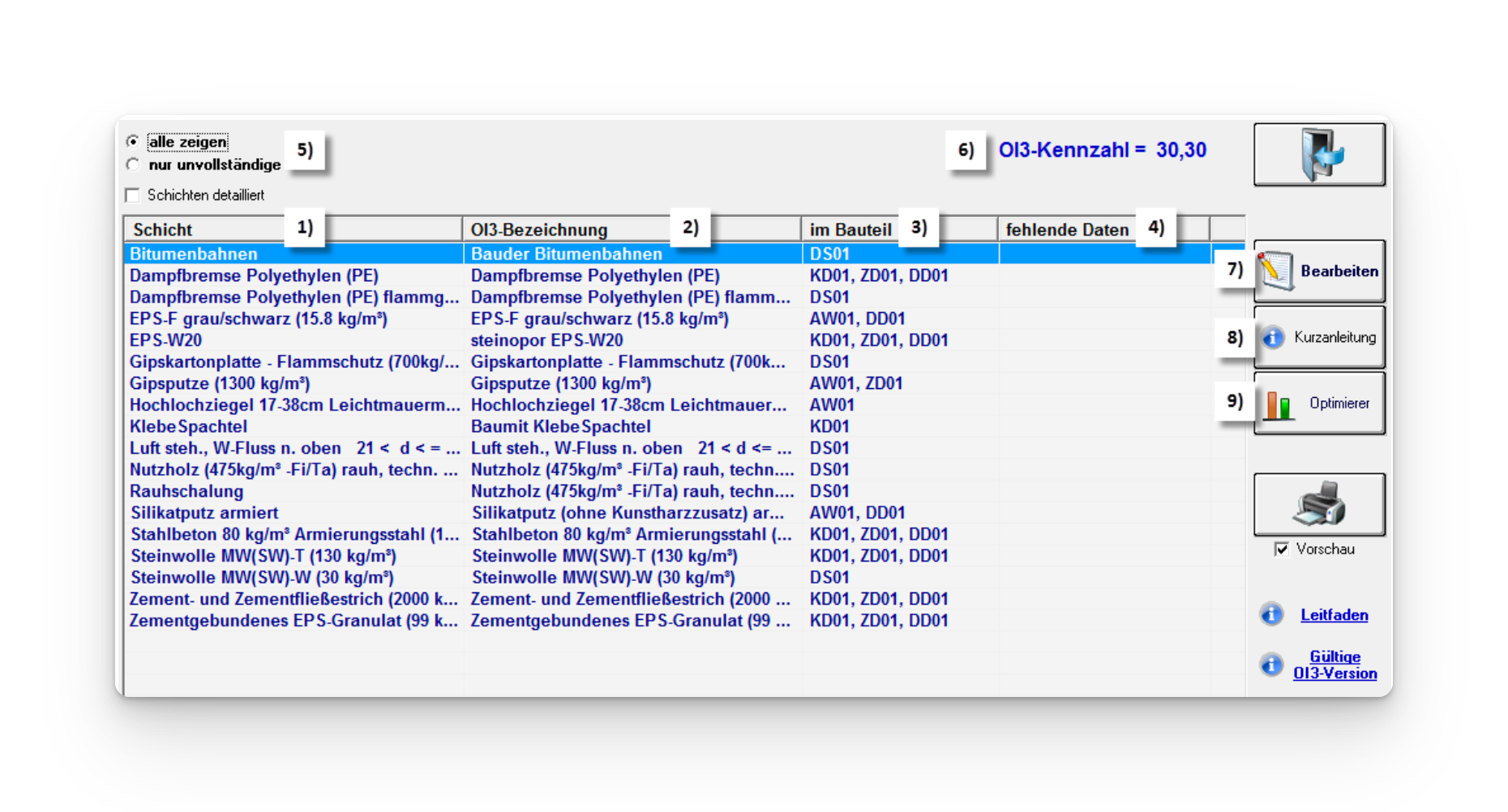
Task: Select the Rauhschalung layer row
Action: click(186, 491)
